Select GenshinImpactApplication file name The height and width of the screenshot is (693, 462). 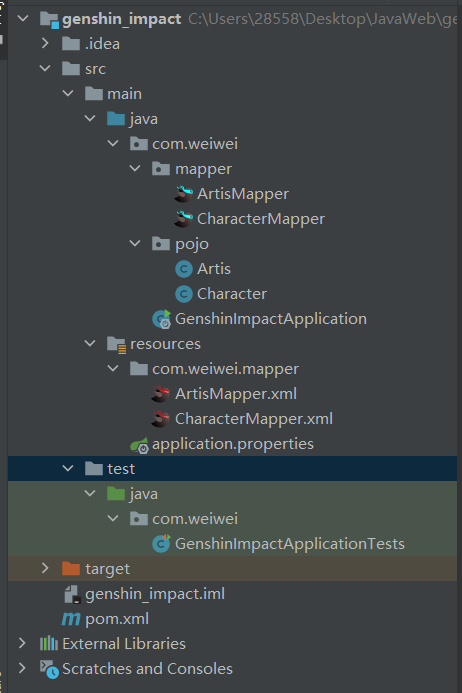pyautogui.click(x=271, y=320)
